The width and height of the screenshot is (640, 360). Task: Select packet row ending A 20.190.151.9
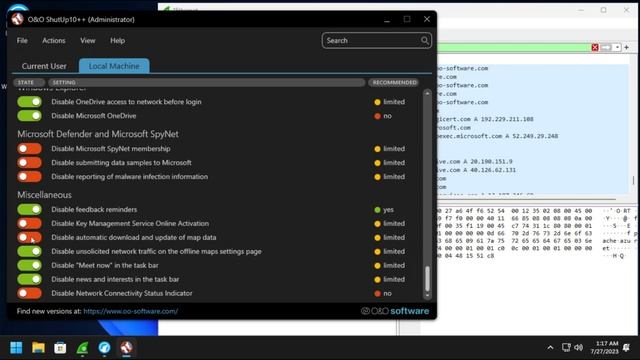533,162
